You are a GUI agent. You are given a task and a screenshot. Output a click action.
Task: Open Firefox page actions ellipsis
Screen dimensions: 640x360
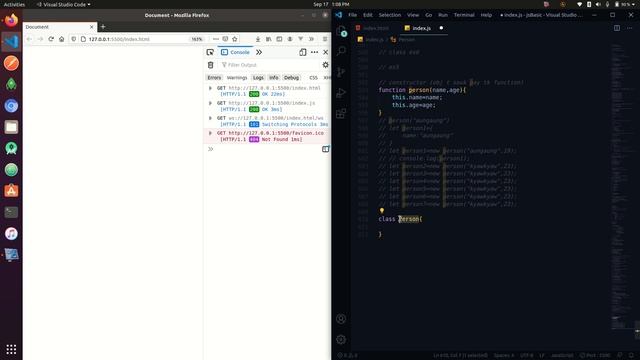[x=216, y=39]
